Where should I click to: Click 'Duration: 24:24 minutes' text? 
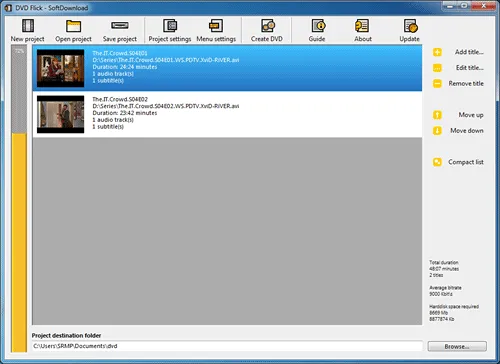point(125,67)
